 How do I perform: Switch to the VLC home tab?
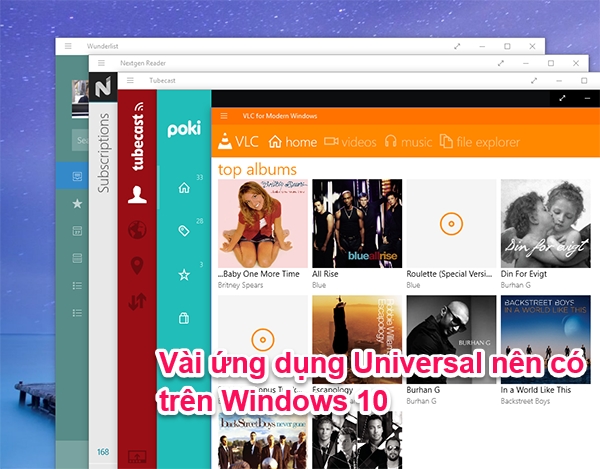293,142
